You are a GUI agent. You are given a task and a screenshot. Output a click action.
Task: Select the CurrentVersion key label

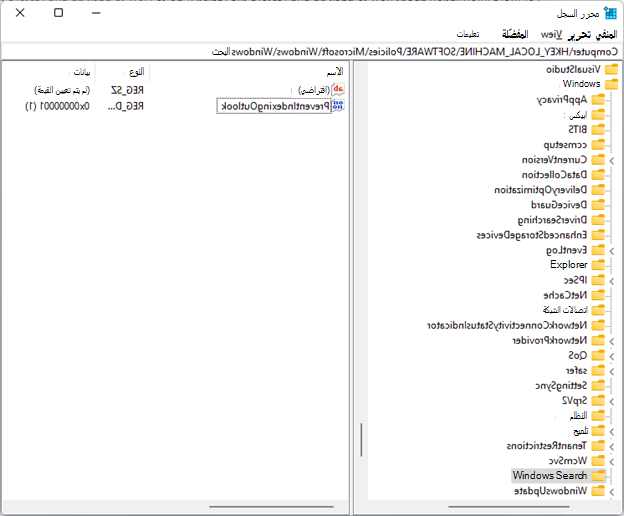pos(554,160)
